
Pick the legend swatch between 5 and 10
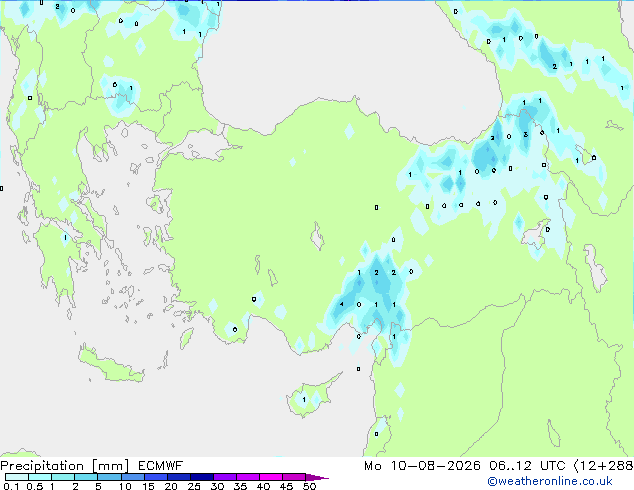[109, 477]
